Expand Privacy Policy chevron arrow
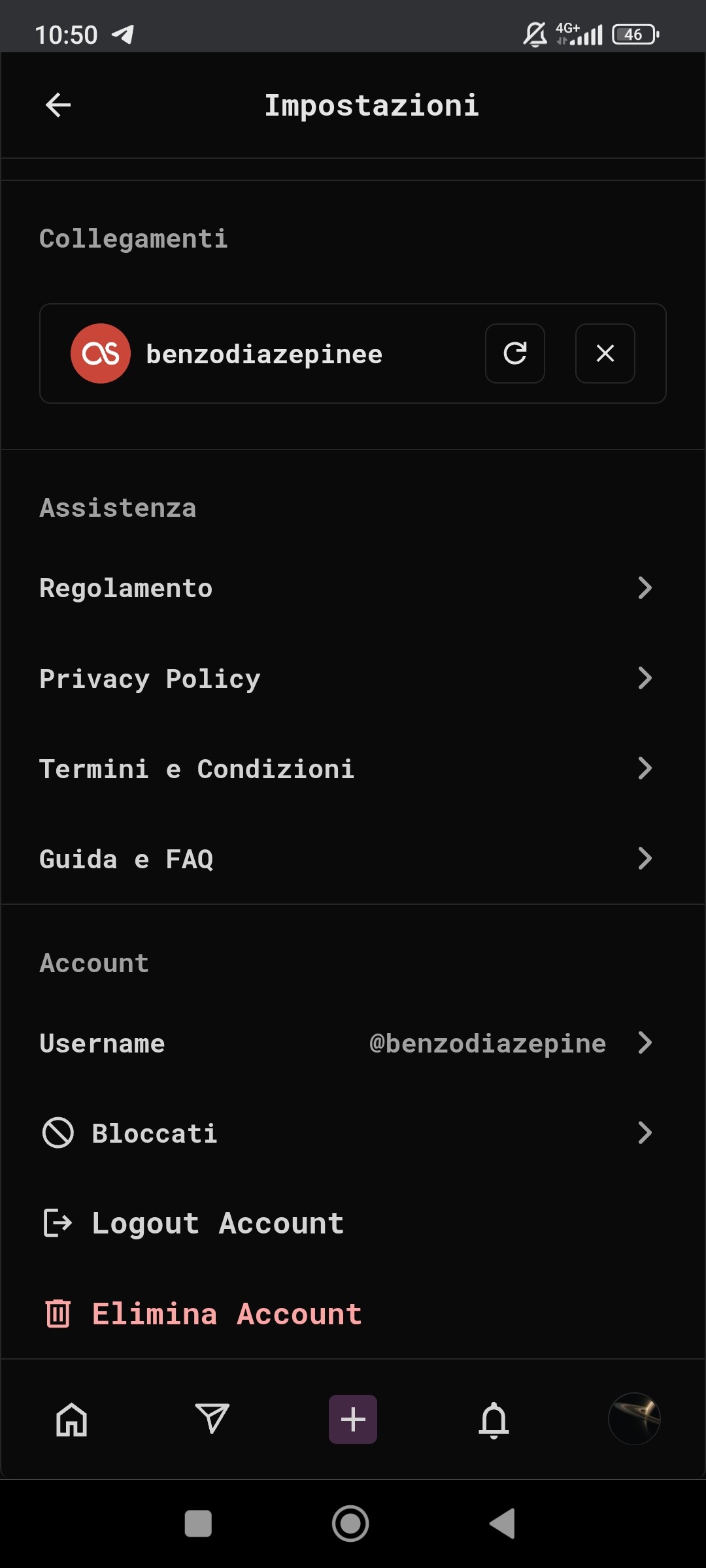 pos(645,678)
